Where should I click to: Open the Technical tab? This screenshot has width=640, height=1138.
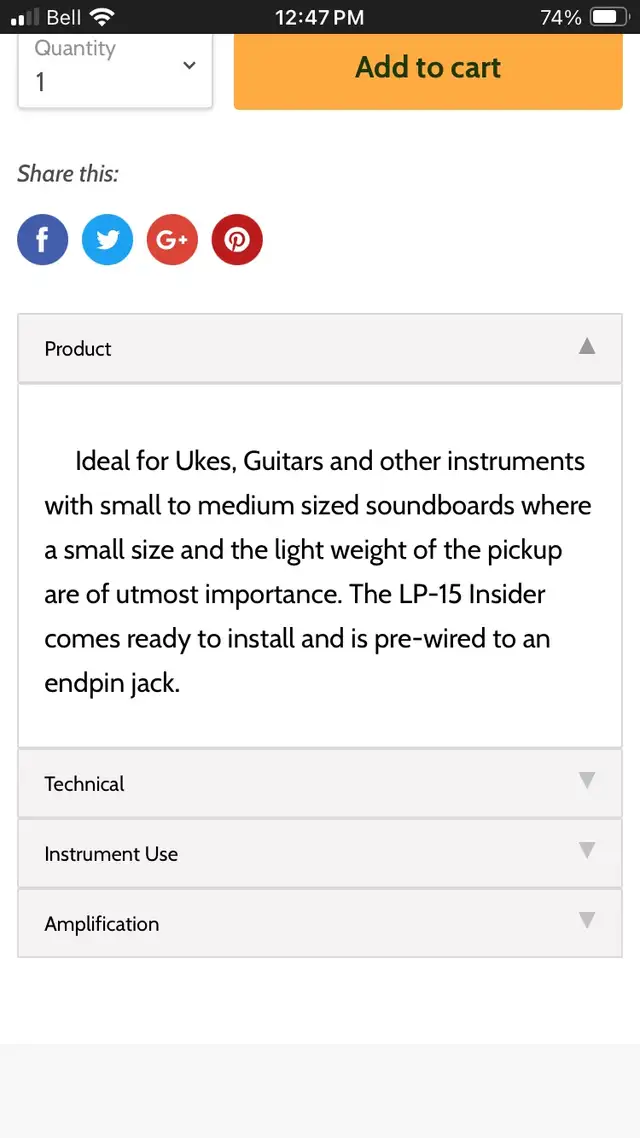coord(85,784)
